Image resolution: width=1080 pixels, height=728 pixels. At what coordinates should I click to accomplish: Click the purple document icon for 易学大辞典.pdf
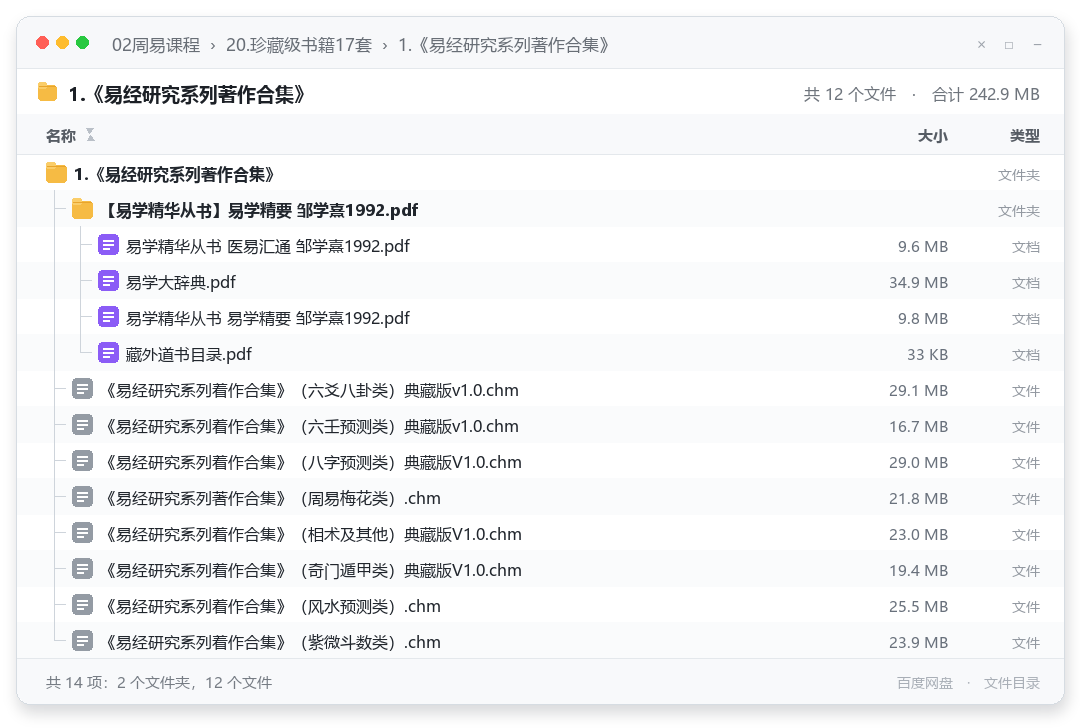click(108, 281)
